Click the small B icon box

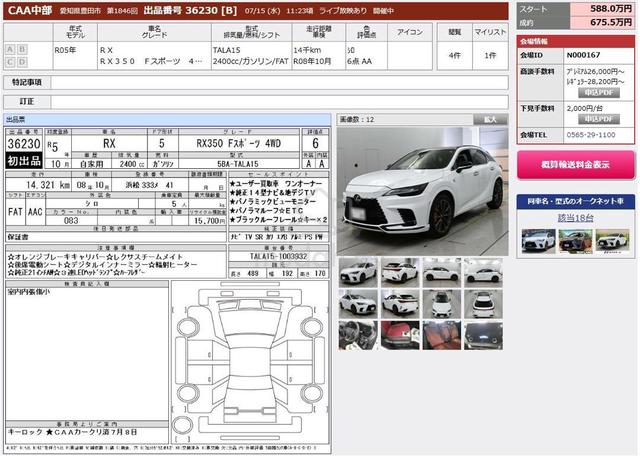[x=22, y=49]
